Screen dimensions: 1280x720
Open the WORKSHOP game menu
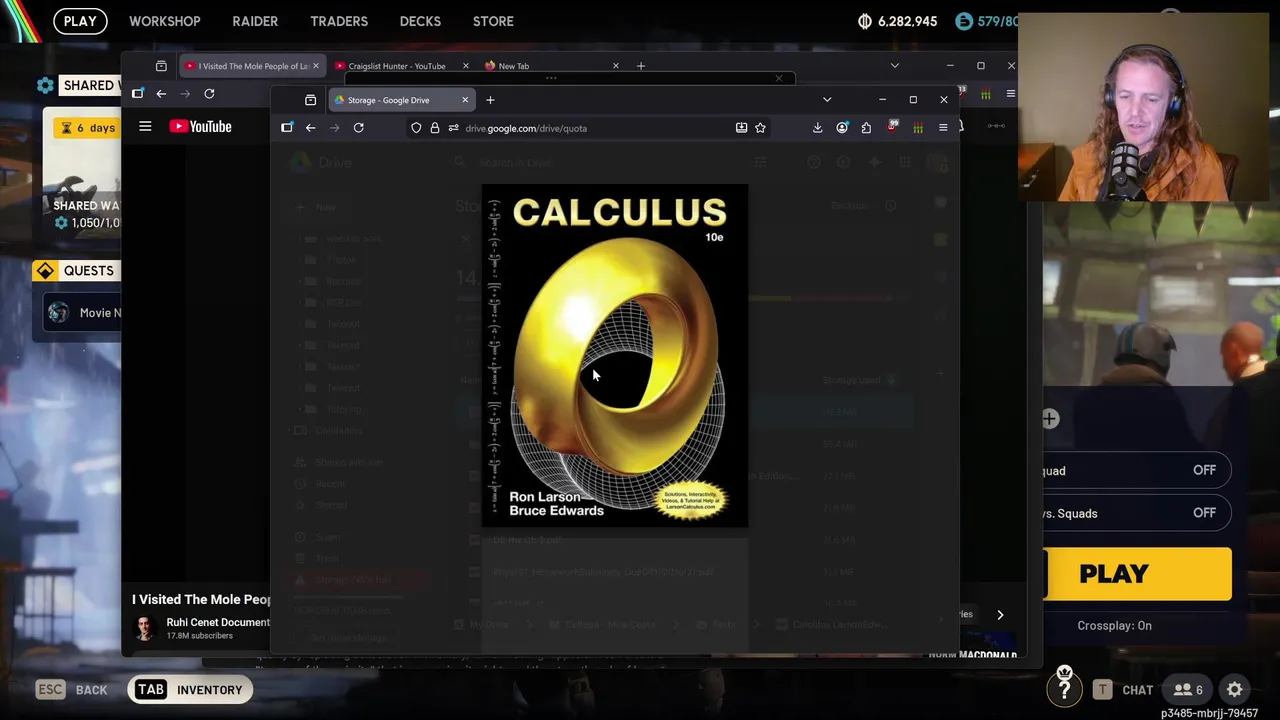[165, 21]
